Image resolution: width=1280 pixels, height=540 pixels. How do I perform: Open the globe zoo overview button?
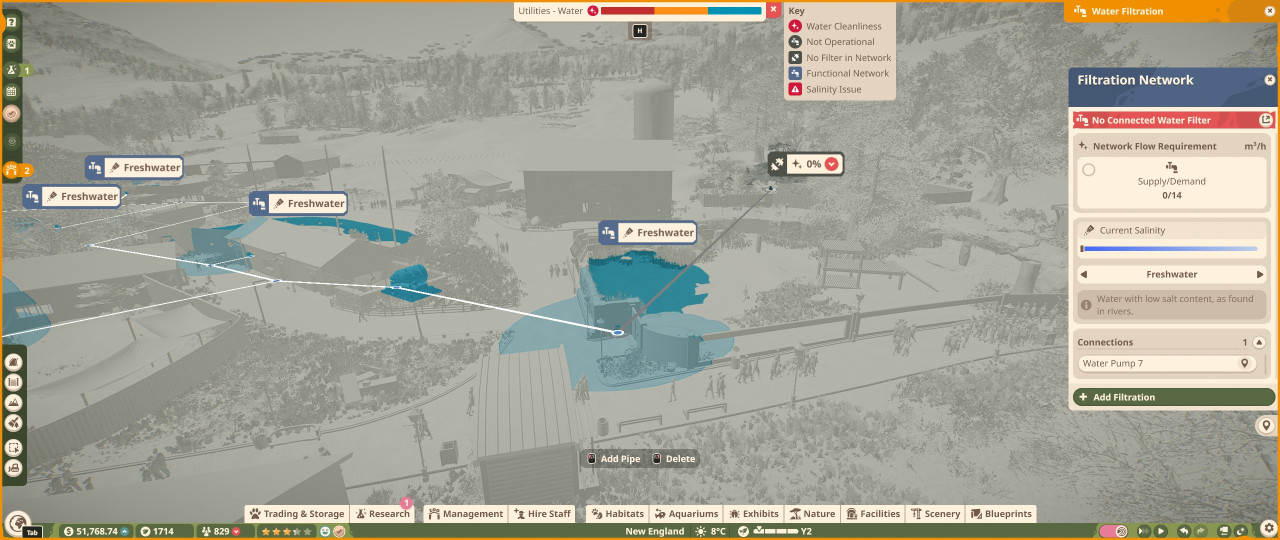point(17,522)
